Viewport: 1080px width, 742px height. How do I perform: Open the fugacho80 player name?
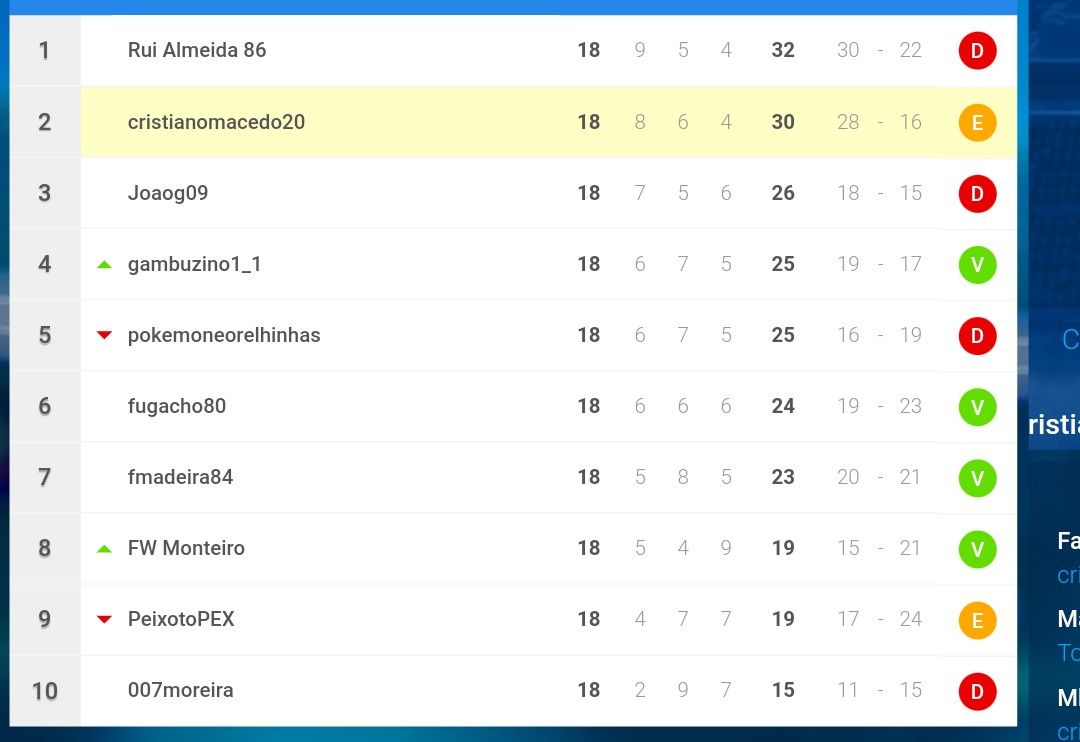click(x=177, y=406)
